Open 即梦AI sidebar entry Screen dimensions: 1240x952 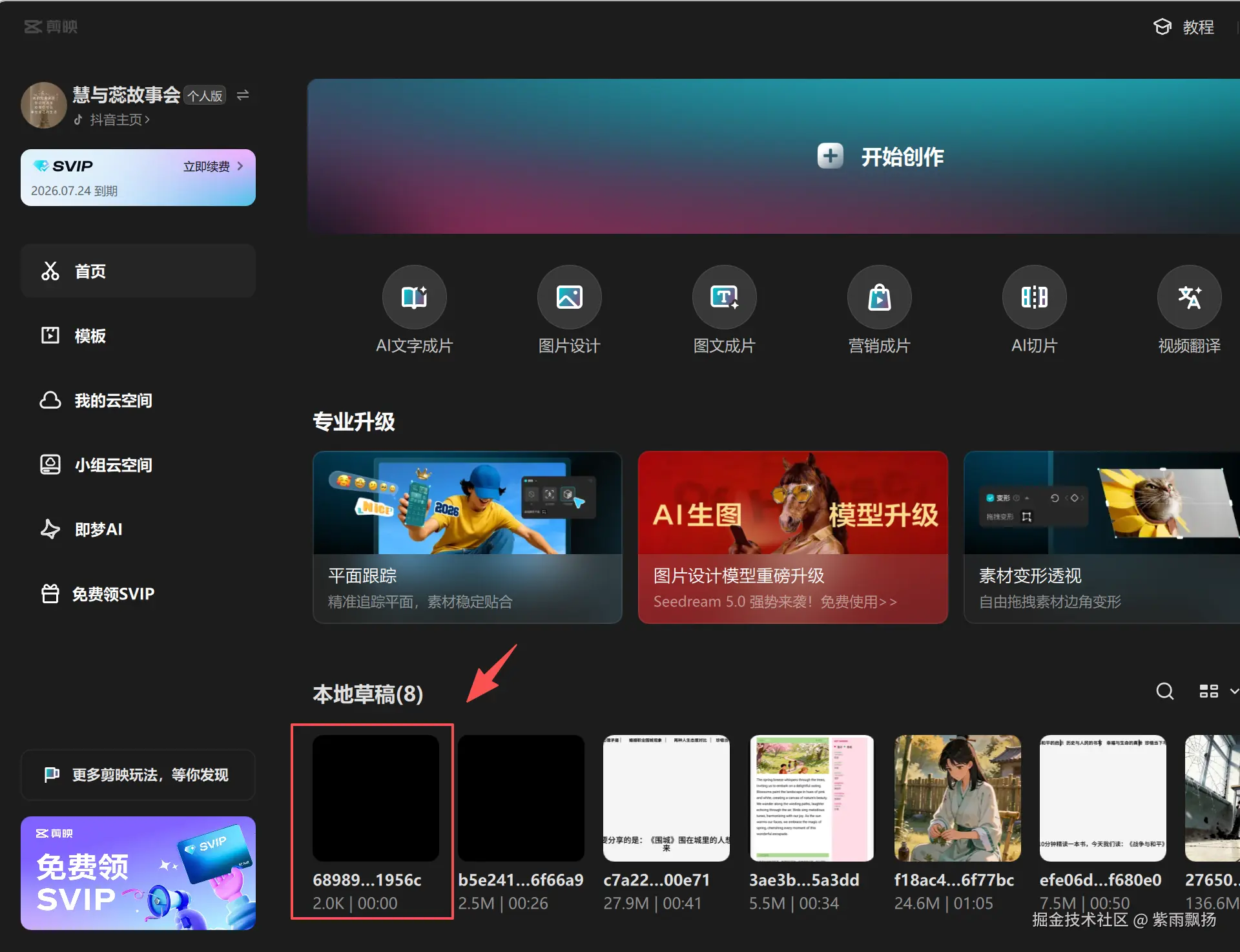(98, 530)
